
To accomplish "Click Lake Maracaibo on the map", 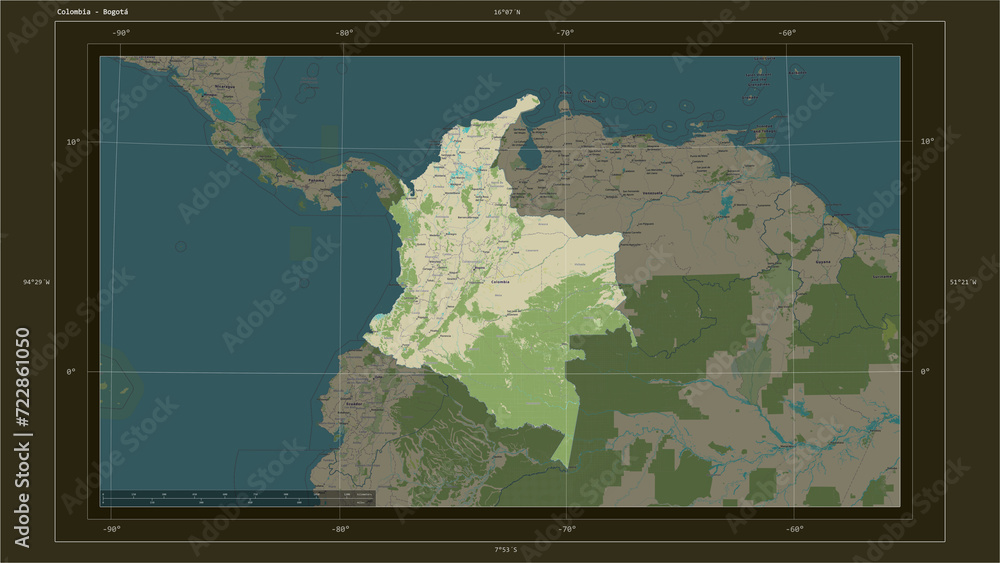I will click(x=529, y=155).
